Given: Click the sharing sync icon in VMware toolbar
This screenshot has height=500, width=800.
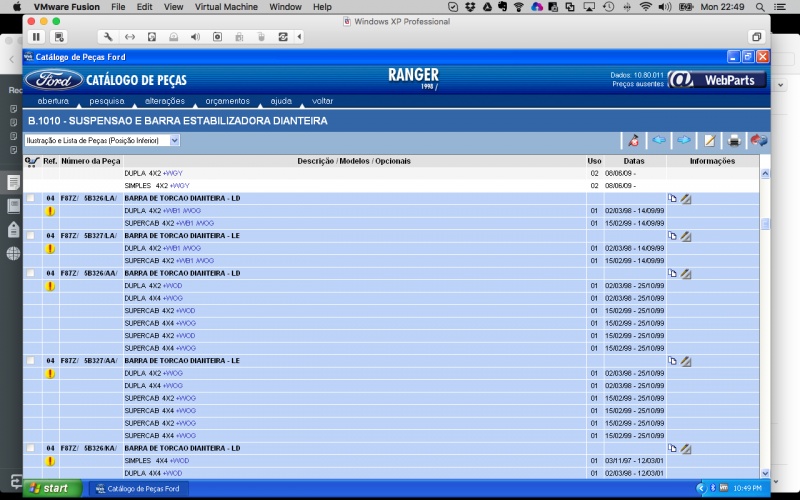Looking at the screenshot, I should pos(283,37).
